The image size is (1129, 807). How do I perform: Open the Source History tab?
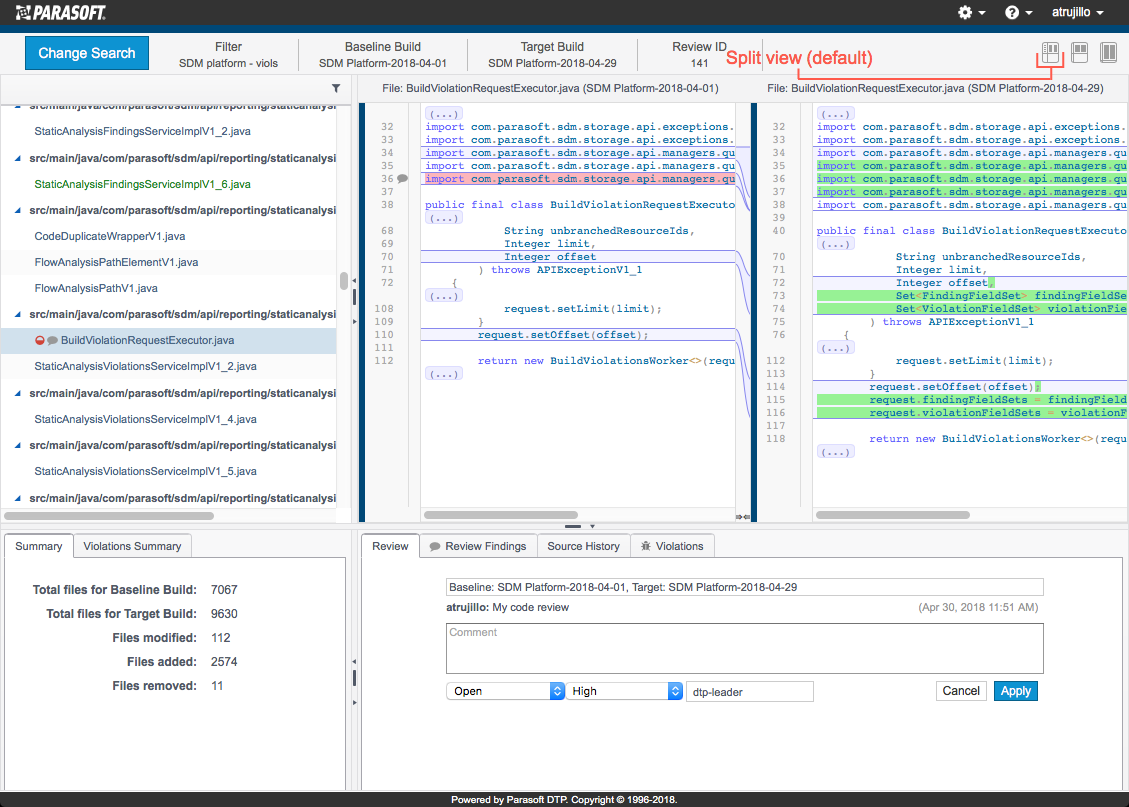pos(583,546)
